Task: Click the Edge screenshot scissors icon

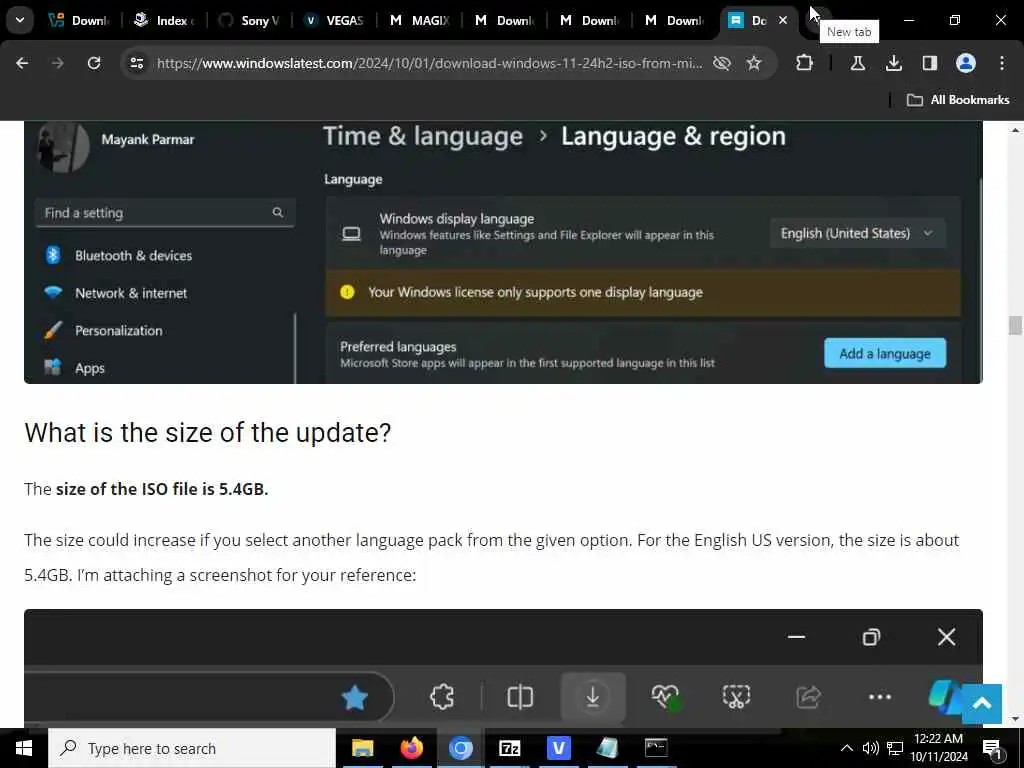Action: pyautogui.click(x=736, y=697)
